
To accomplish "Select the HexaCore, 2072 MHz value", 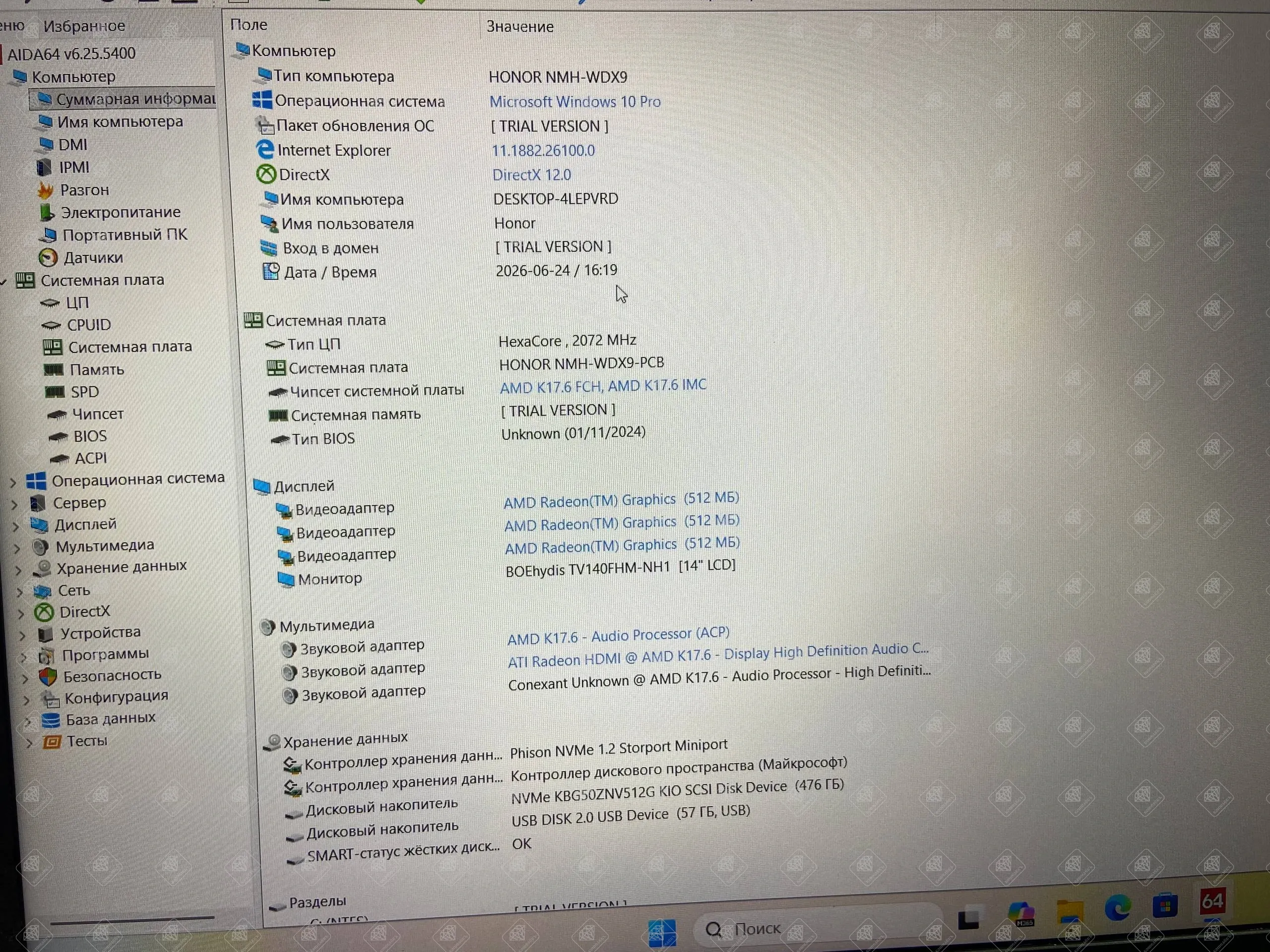I will 567,341.
